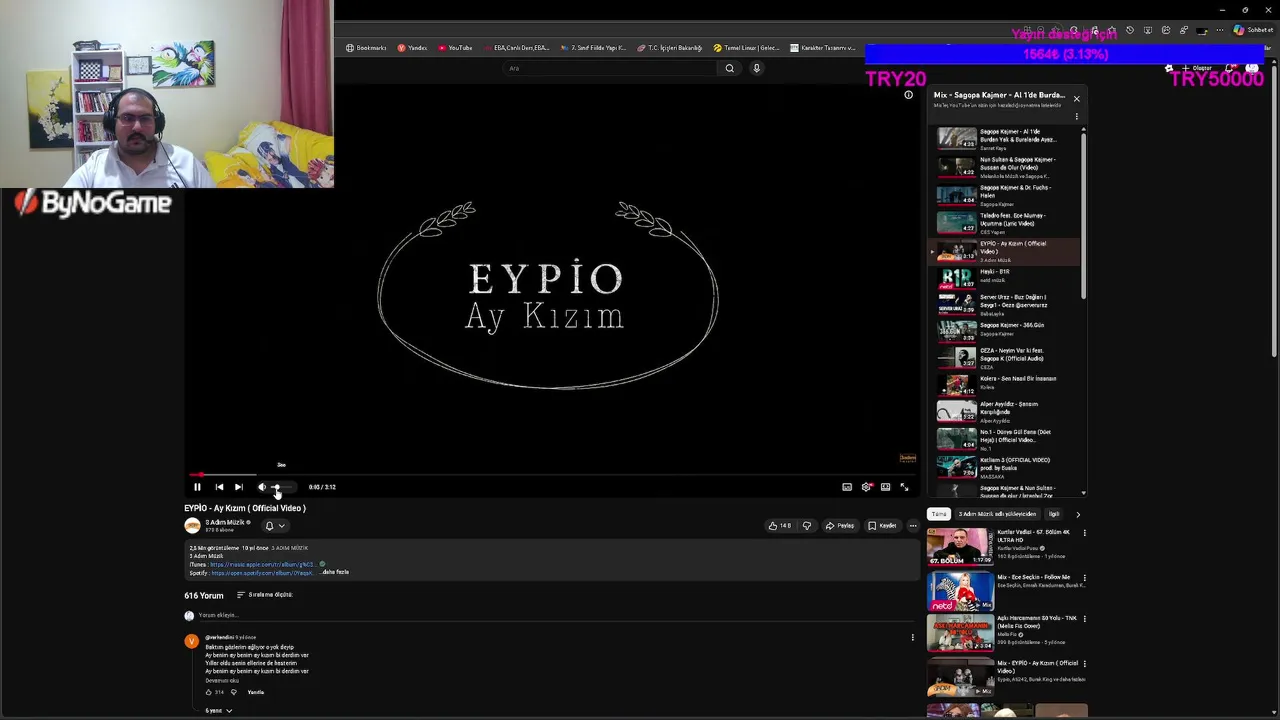Mute the video using the speaker icon
The image size is (1280, 720).
click(x=262, y=487)
